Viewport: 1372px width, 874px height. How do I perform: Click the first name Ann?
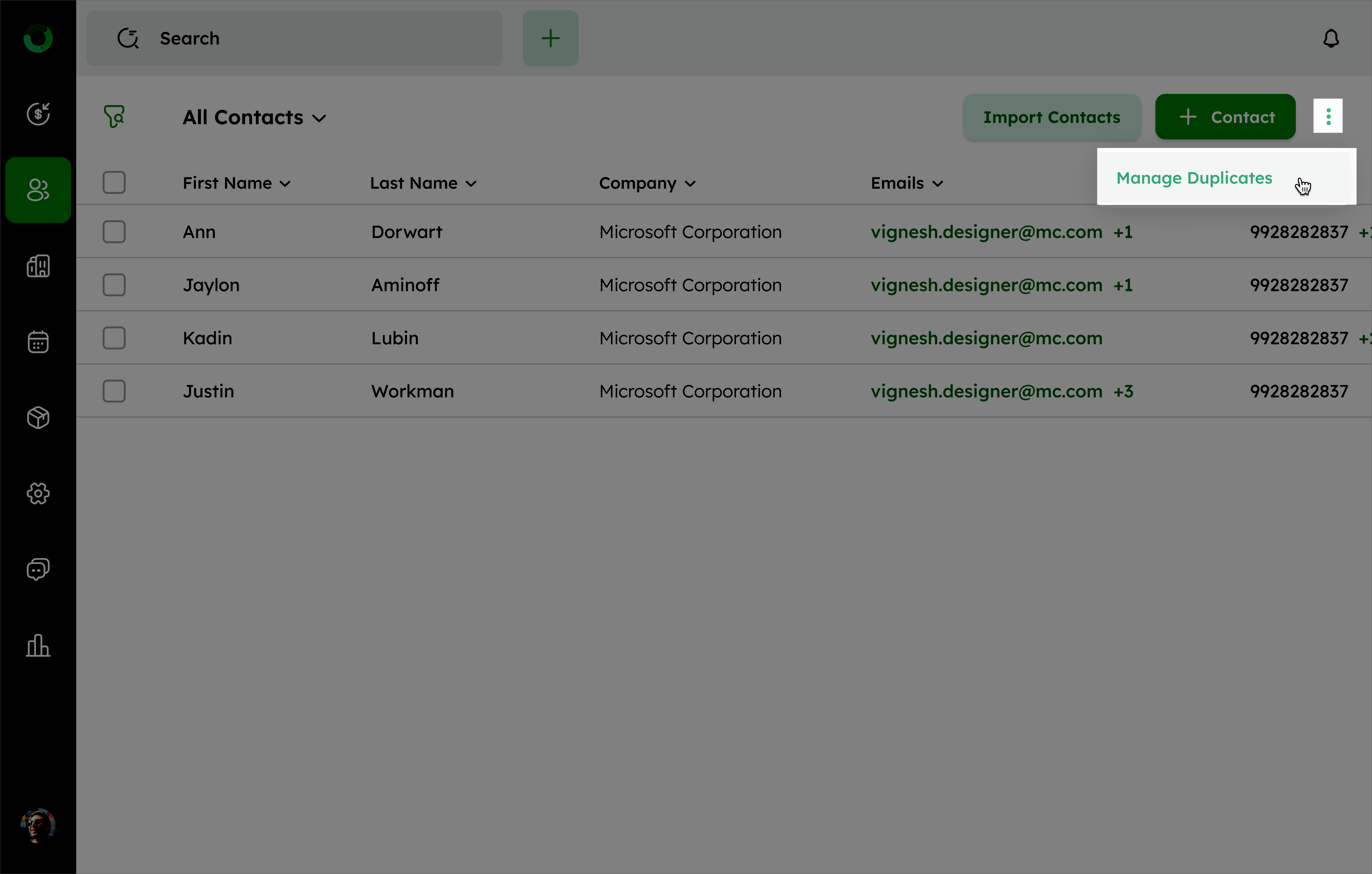click(199, 232)
